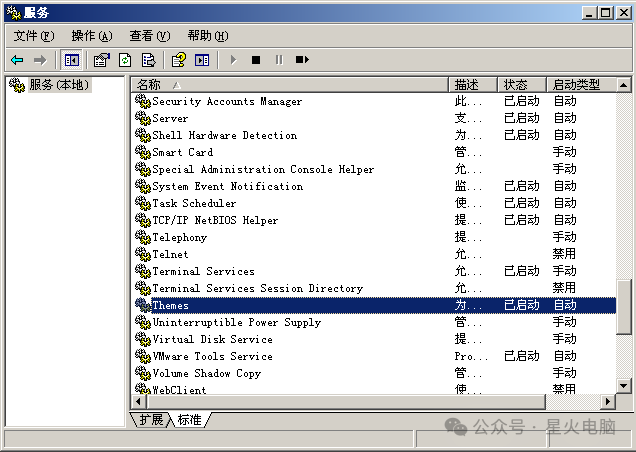This screenshot has height=452, width=636.
Task: Switch to the 标准 tab
Action: tap(190, 420)
